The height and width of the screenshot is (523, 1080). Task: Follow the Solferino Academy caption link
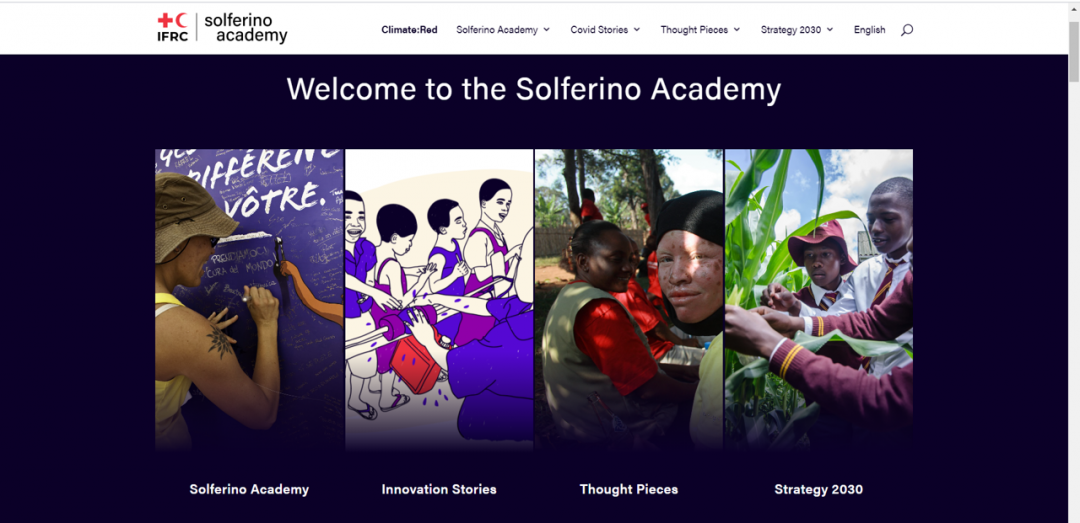click(x=249, y=490)
